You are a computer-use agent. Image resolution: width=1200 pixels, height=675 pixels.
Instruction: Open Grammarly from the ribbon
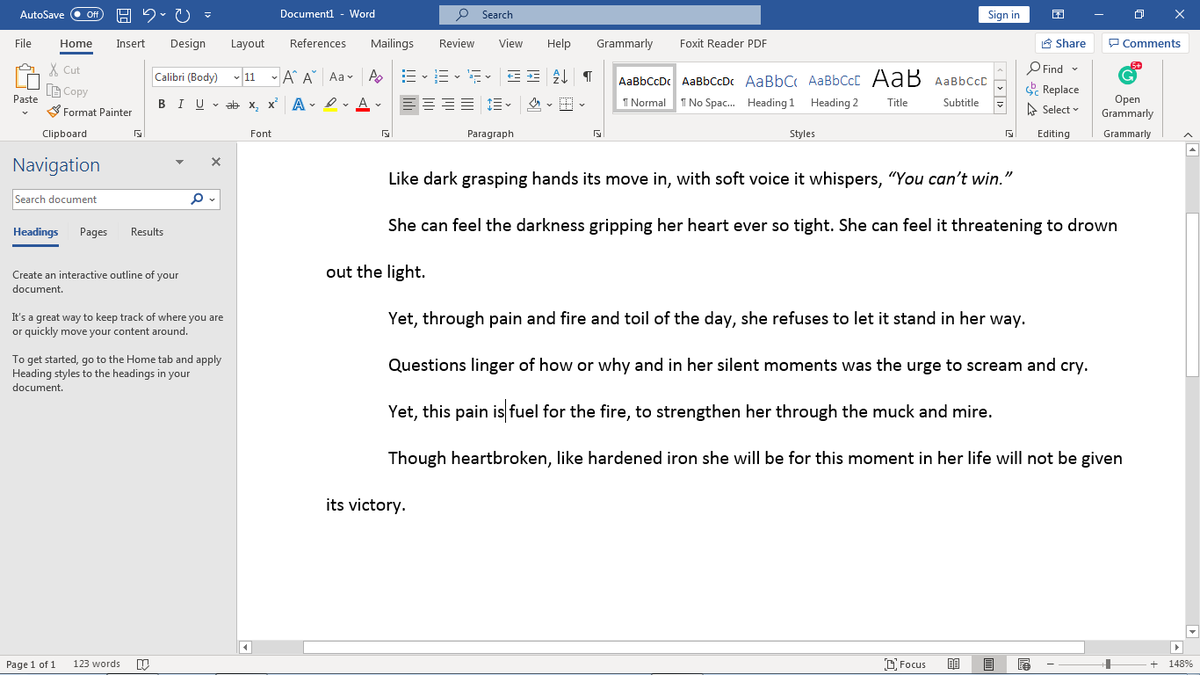[x=1127, y=90]
